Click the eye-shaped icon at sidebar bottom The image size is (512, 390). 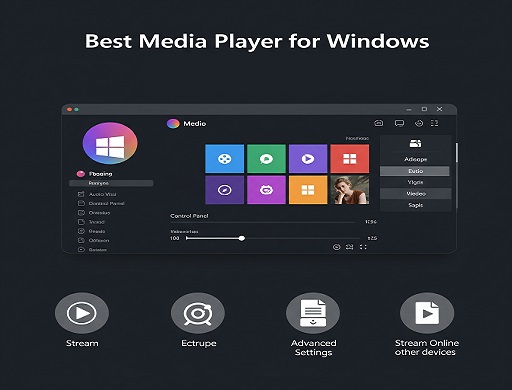pyautogui.click(x=81, y=249)
